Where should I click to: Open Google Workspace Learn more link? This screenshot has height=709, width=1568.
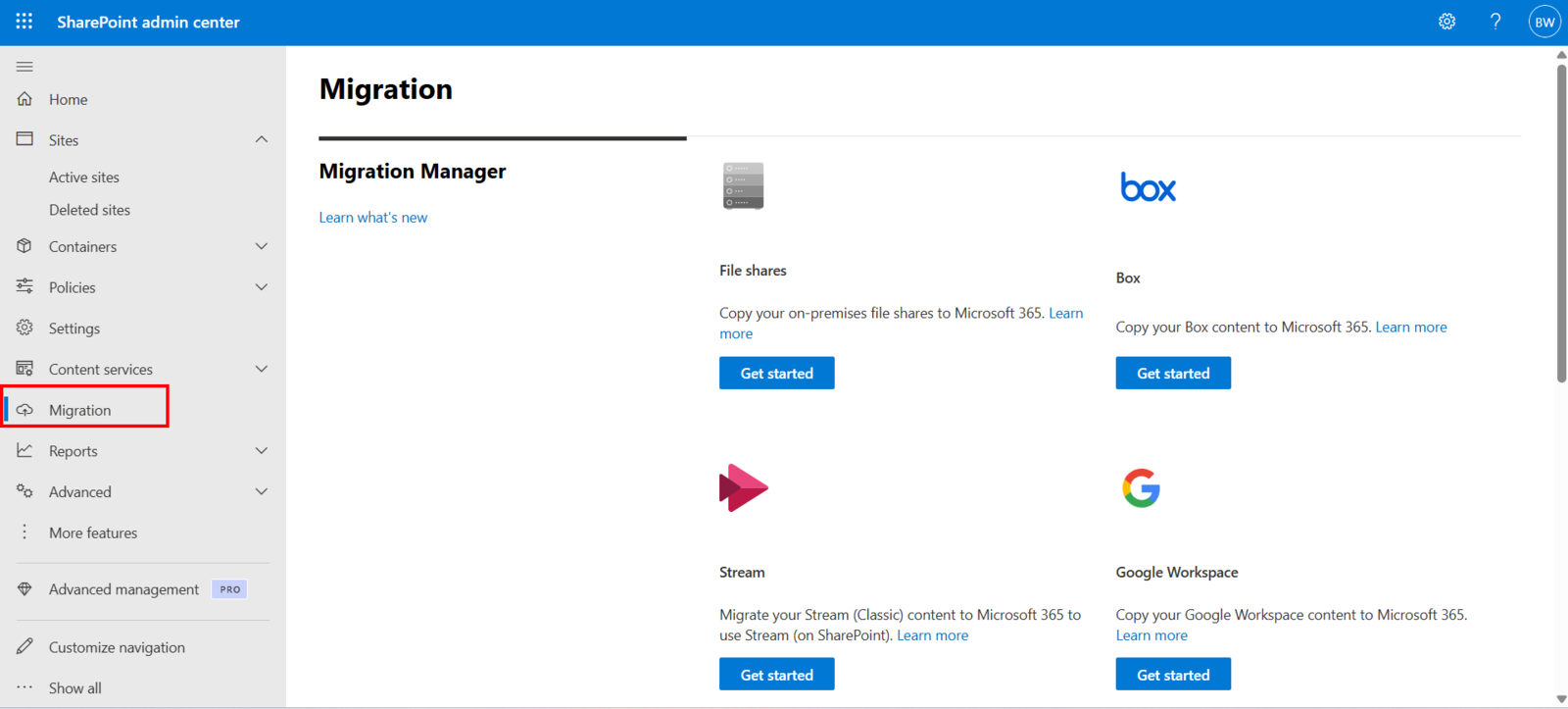[x=1151, y=635]
